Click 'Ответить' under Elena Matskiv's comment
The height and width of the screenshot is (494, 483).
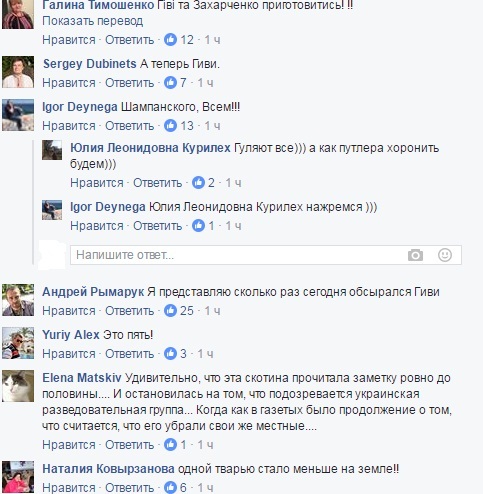130,445
